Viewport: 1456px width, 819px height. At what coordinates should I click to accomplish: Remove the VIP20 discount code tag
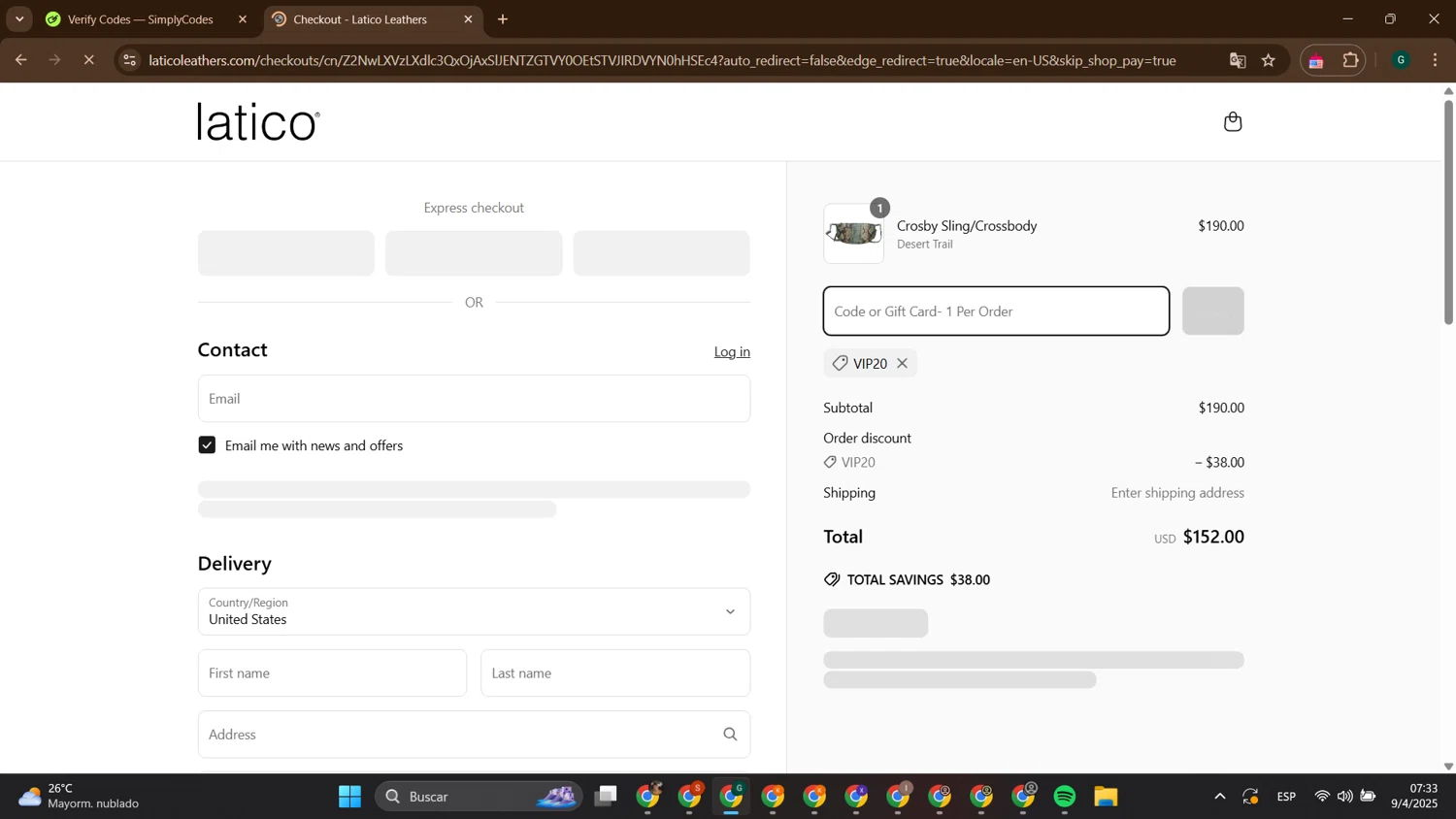[x=902, y=363]
